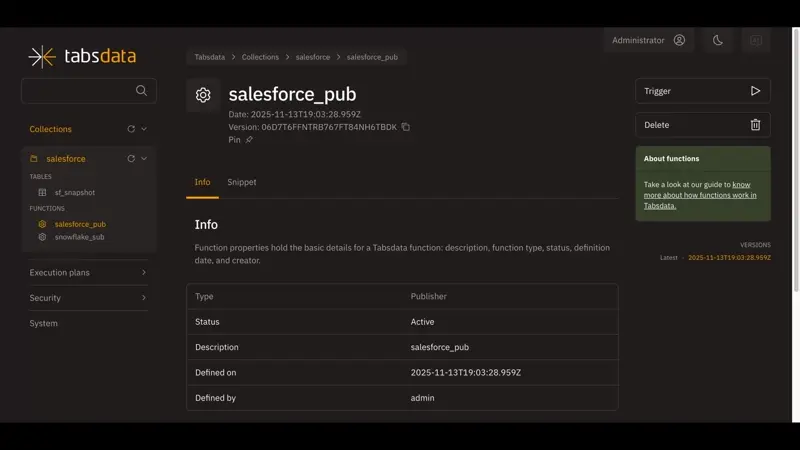Click the Version text line

tap(312, 127)
